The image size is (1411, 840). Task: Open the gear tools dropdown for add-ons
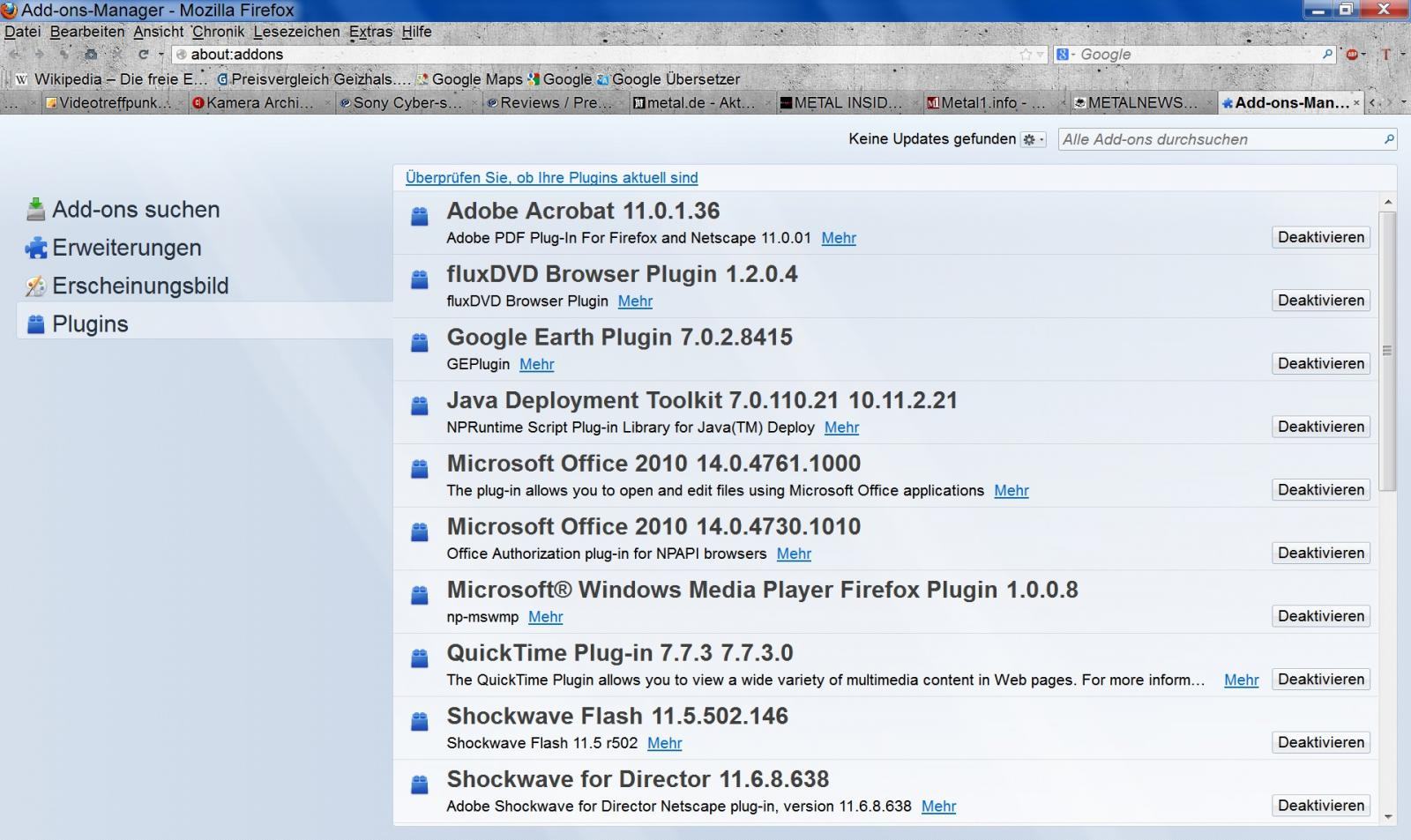[1032, 139]
